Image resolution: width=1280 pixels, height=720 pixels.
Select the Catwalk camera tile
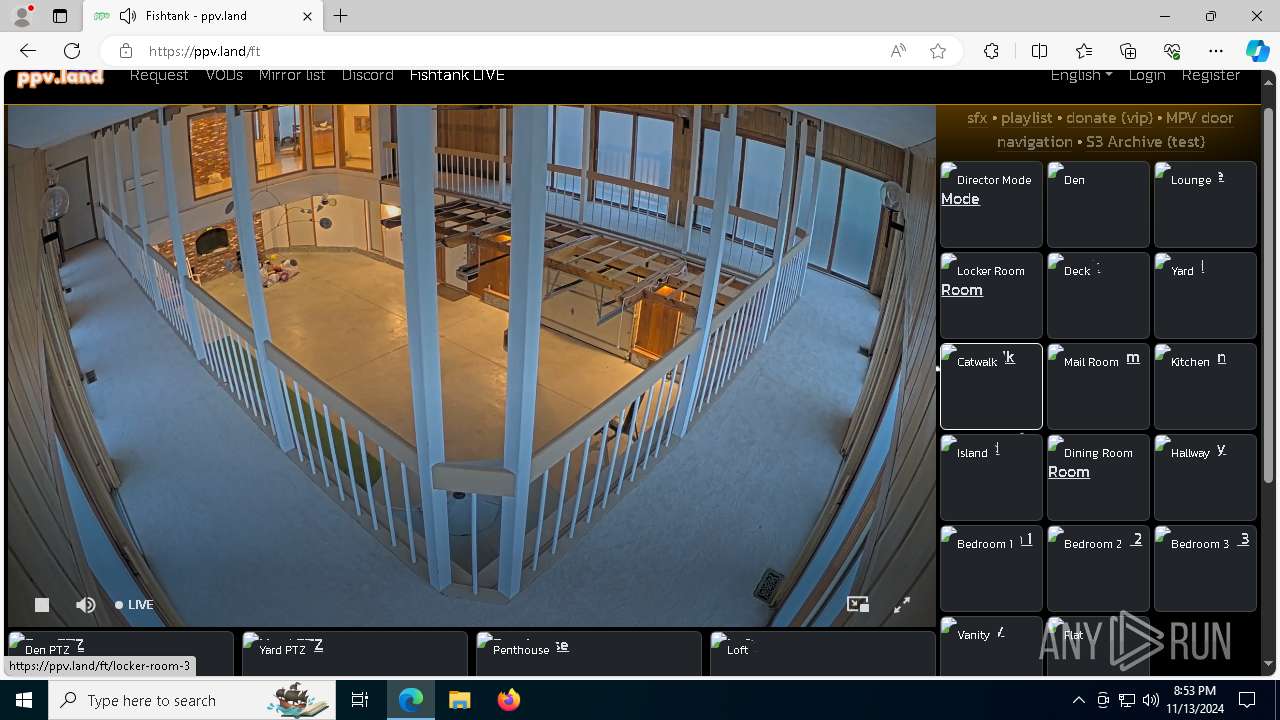[x=991, y=386]
